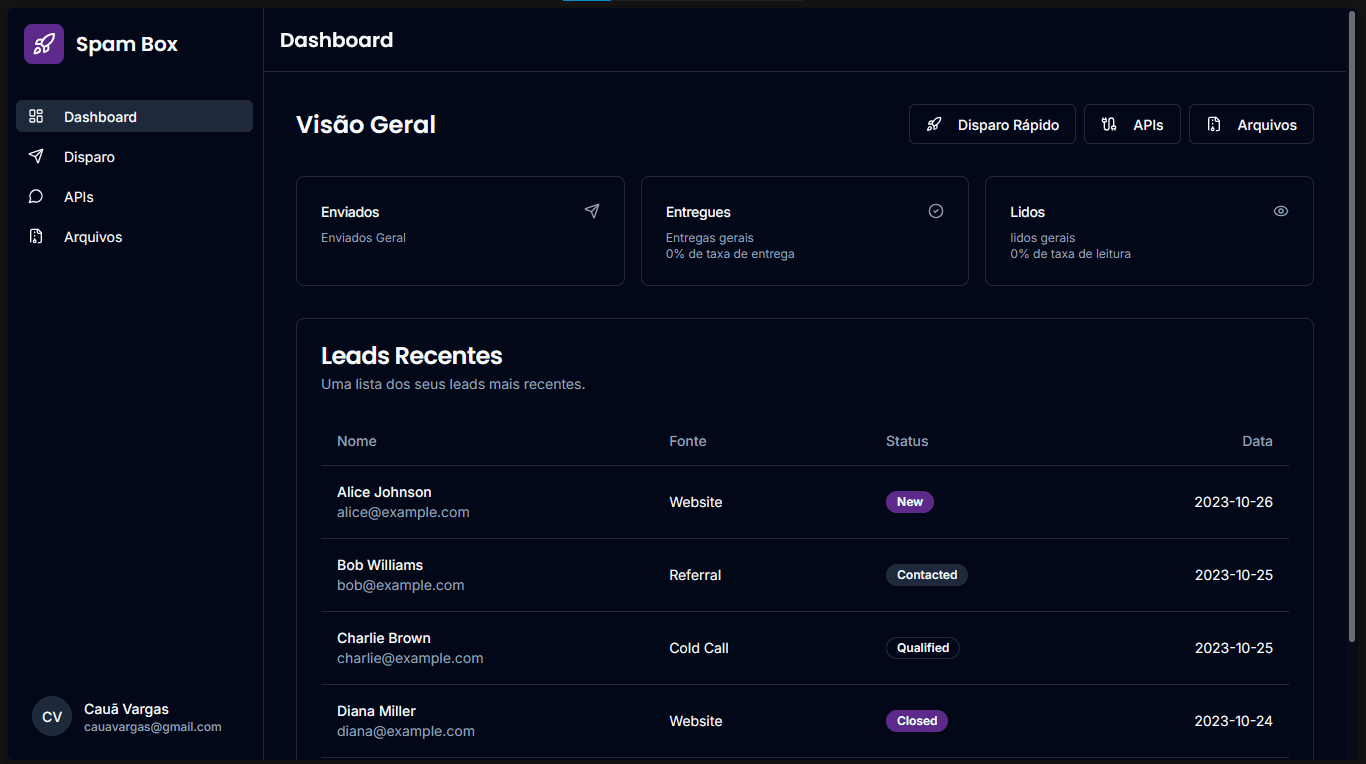Click the Disparo Rápido button
This screenshot has width=1366, height=764.
(x=992, y=124)
